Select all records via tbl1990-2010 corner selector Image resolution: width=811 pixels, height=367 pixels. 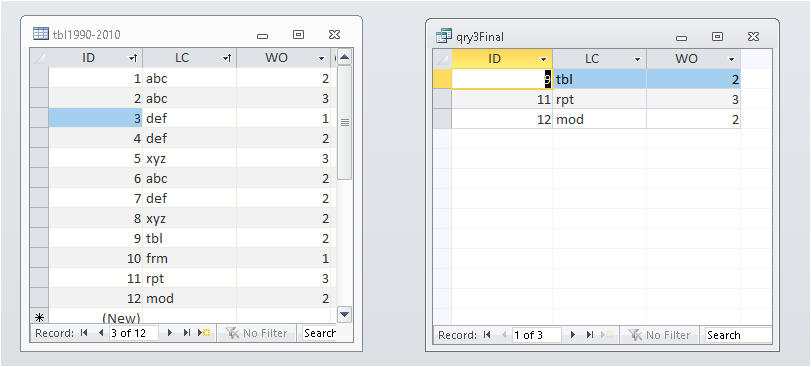39,58
